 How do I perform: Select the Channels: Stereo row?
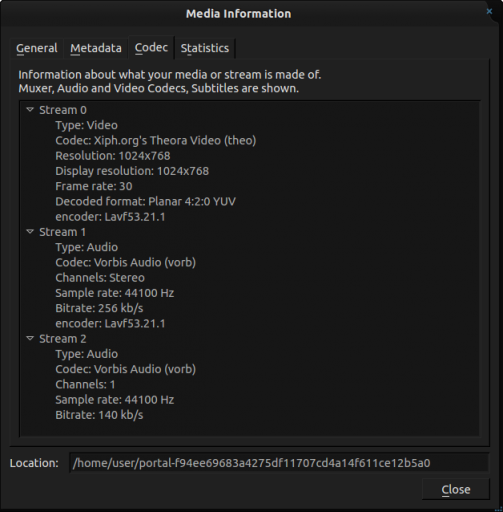click(100, 278)
